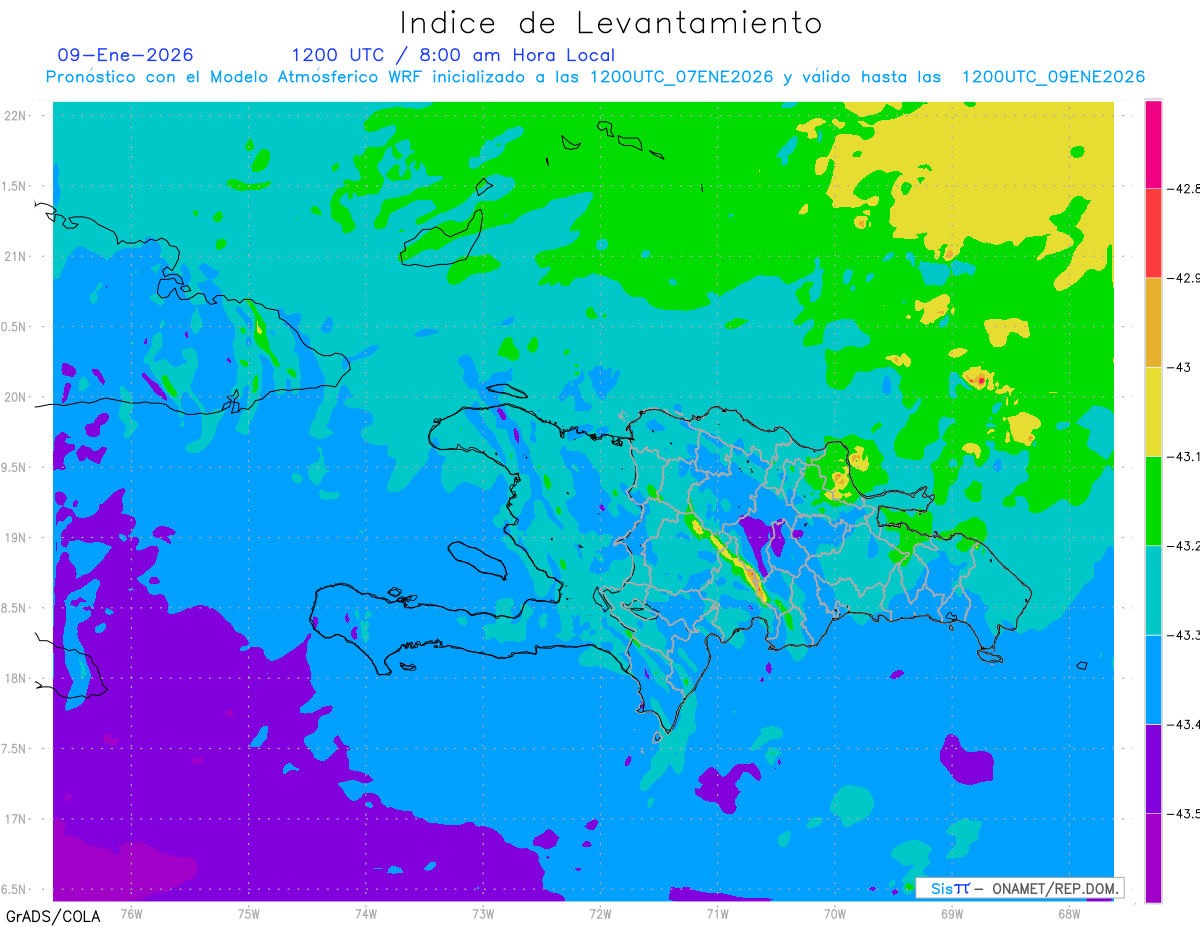Pick the magenta swatch atop the legend
This screenshot has height=927, width=1200.
[1153, 144]
